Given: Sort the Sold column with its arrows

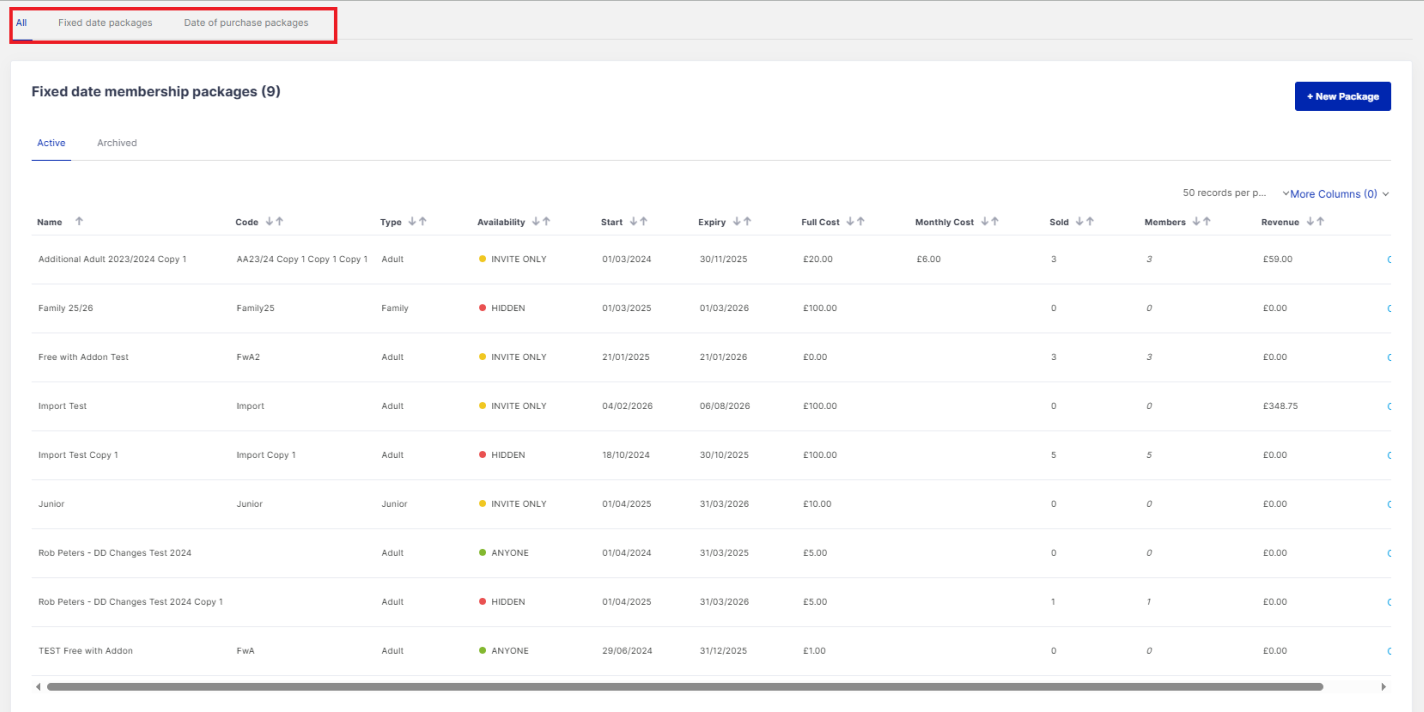Looking at the screenshot, I should [1084, 222].
